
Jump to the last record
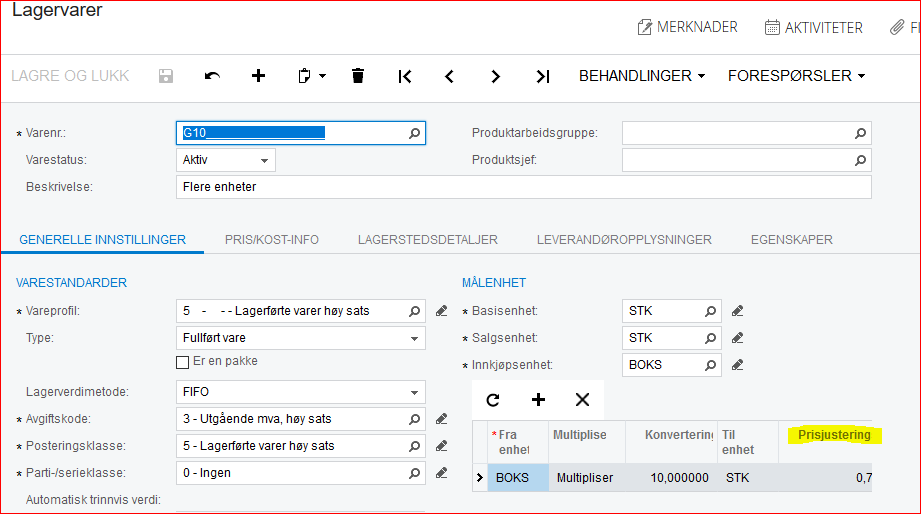pos(542,76)
